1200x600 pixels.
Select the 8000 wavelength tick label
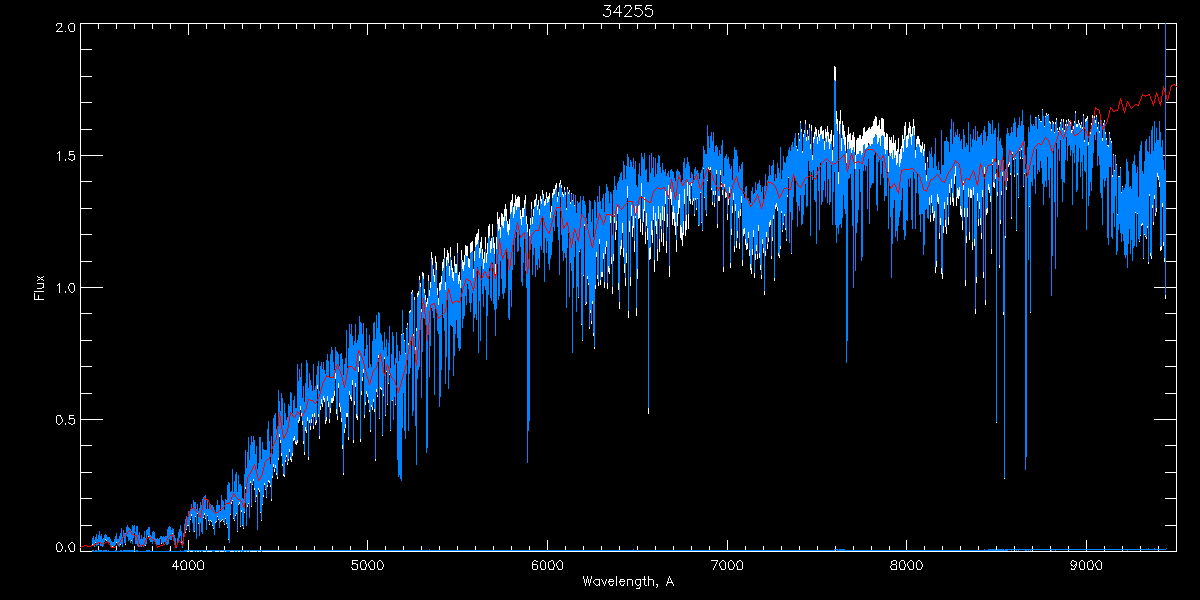pyautogui.click(x=907, y=565)
